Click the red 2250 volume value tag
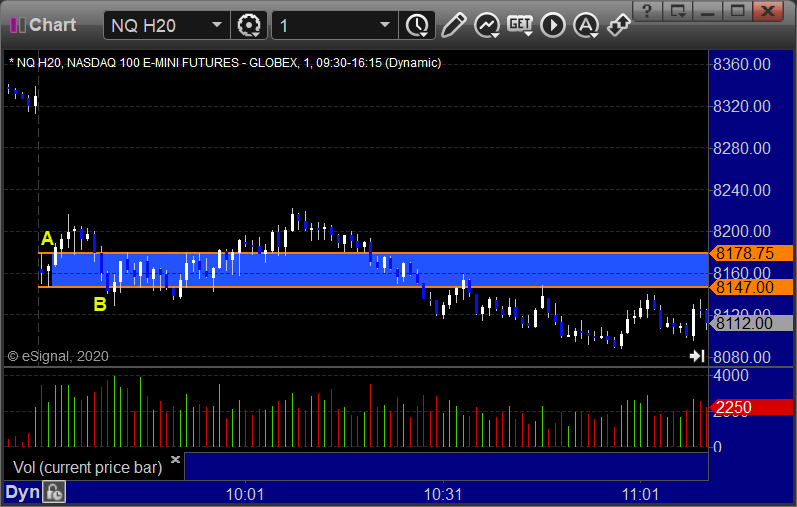 point(751,407)
